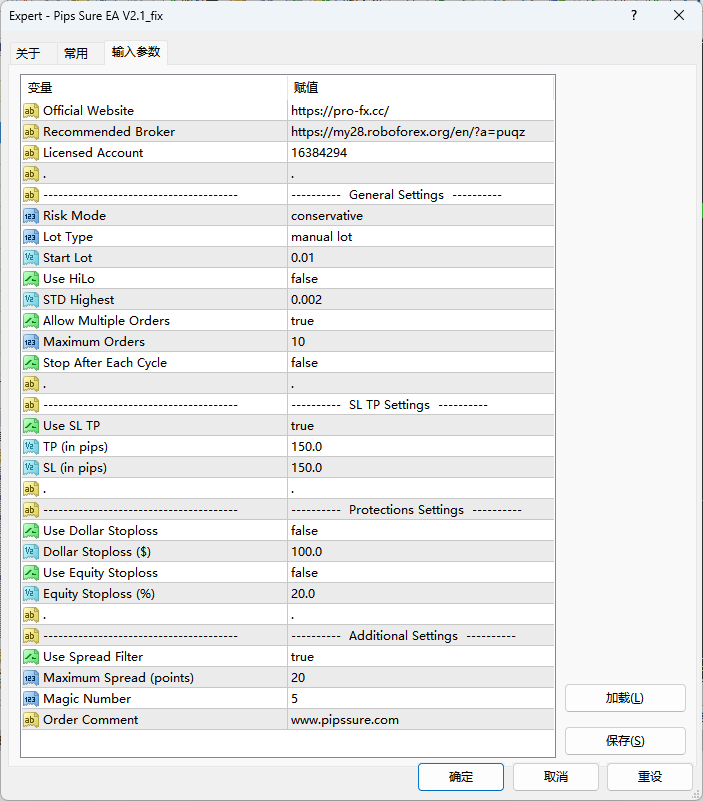Click the Use HiLo boolean icon
This screenshot has width=703, height=801.
pyautogui.click(x=31, y=279)
